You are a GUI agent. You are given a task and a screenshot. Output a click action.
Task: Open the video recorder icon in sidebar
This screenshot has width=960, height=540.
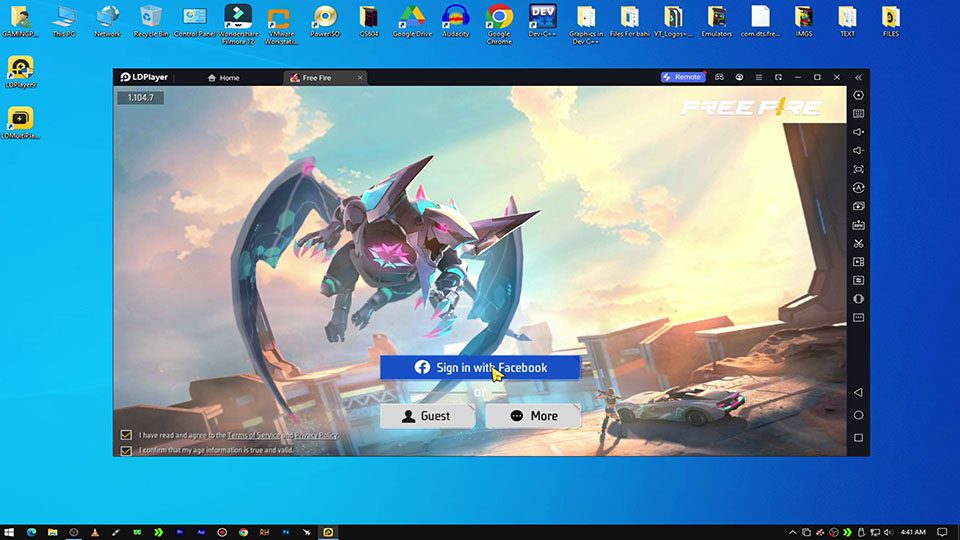click(x=858, y=262)
